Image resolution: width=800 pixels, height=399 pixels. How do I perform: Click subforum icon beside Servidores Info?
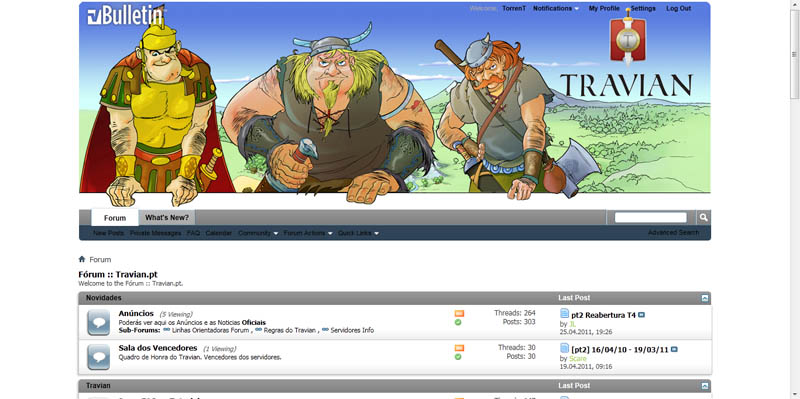pos(325,330)
